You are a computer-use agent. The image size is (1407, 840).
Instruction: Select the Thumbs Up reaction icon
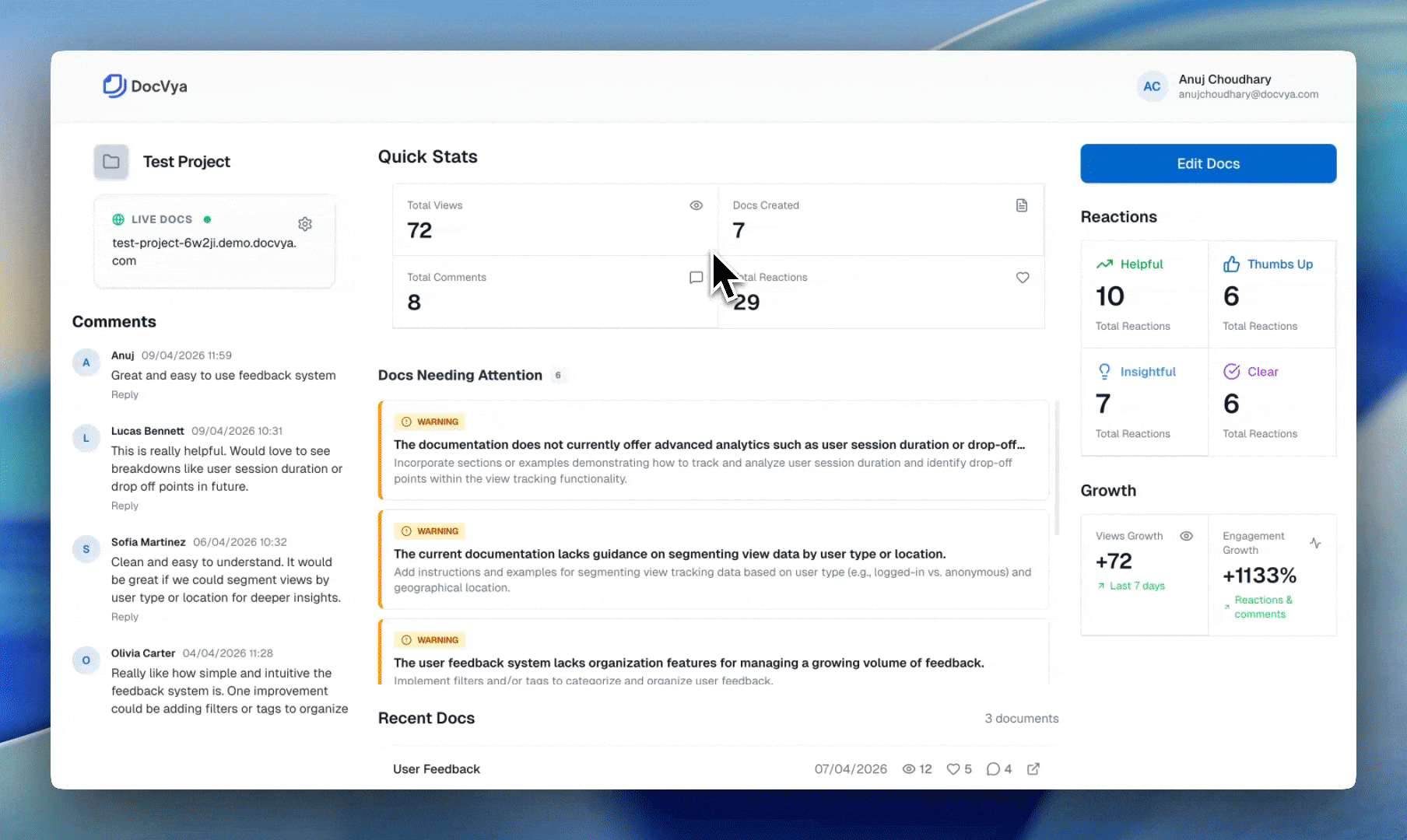1232,264
